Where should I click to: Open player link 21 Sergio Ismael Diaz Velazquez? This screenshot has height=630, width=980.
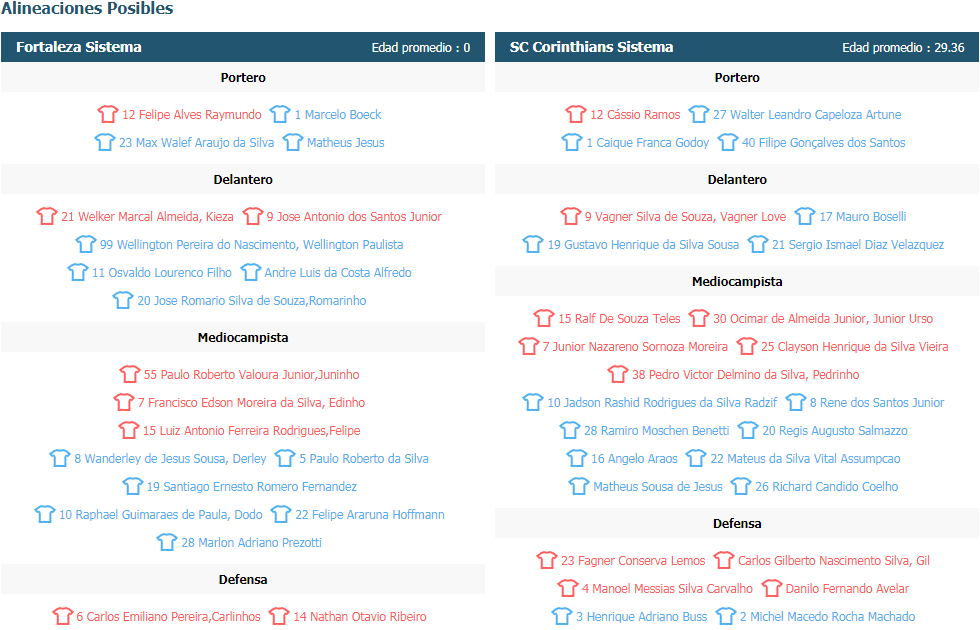pos(858,244)
